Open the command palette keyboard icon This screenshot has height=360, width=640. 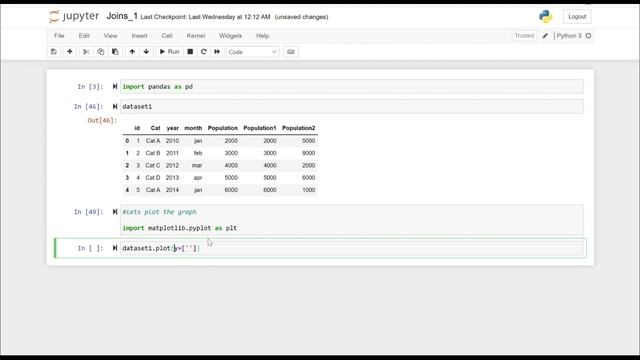tap(291, 52)
